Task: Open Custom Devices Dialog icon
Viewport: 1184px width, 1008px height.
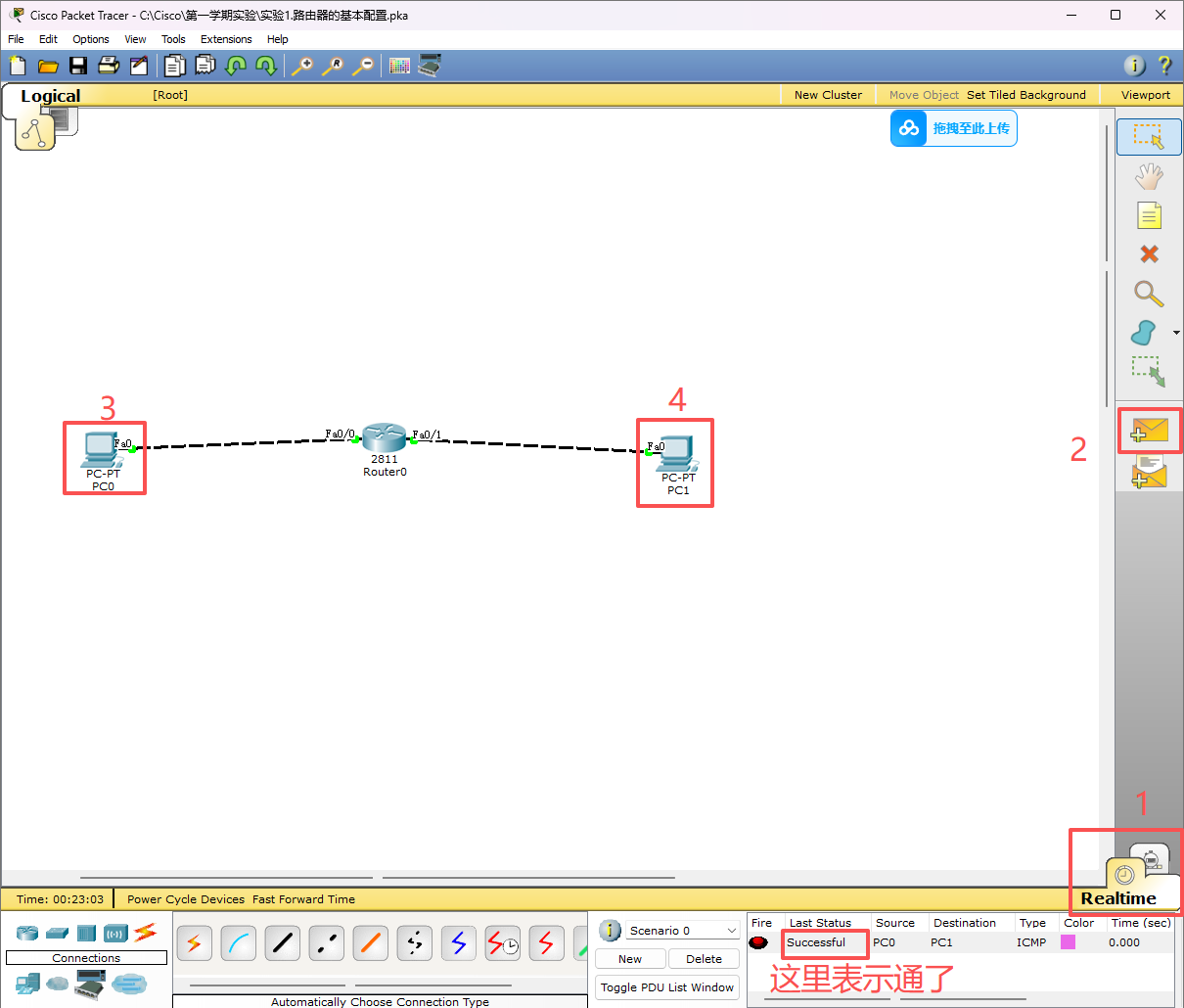Action: pos(430,66)
